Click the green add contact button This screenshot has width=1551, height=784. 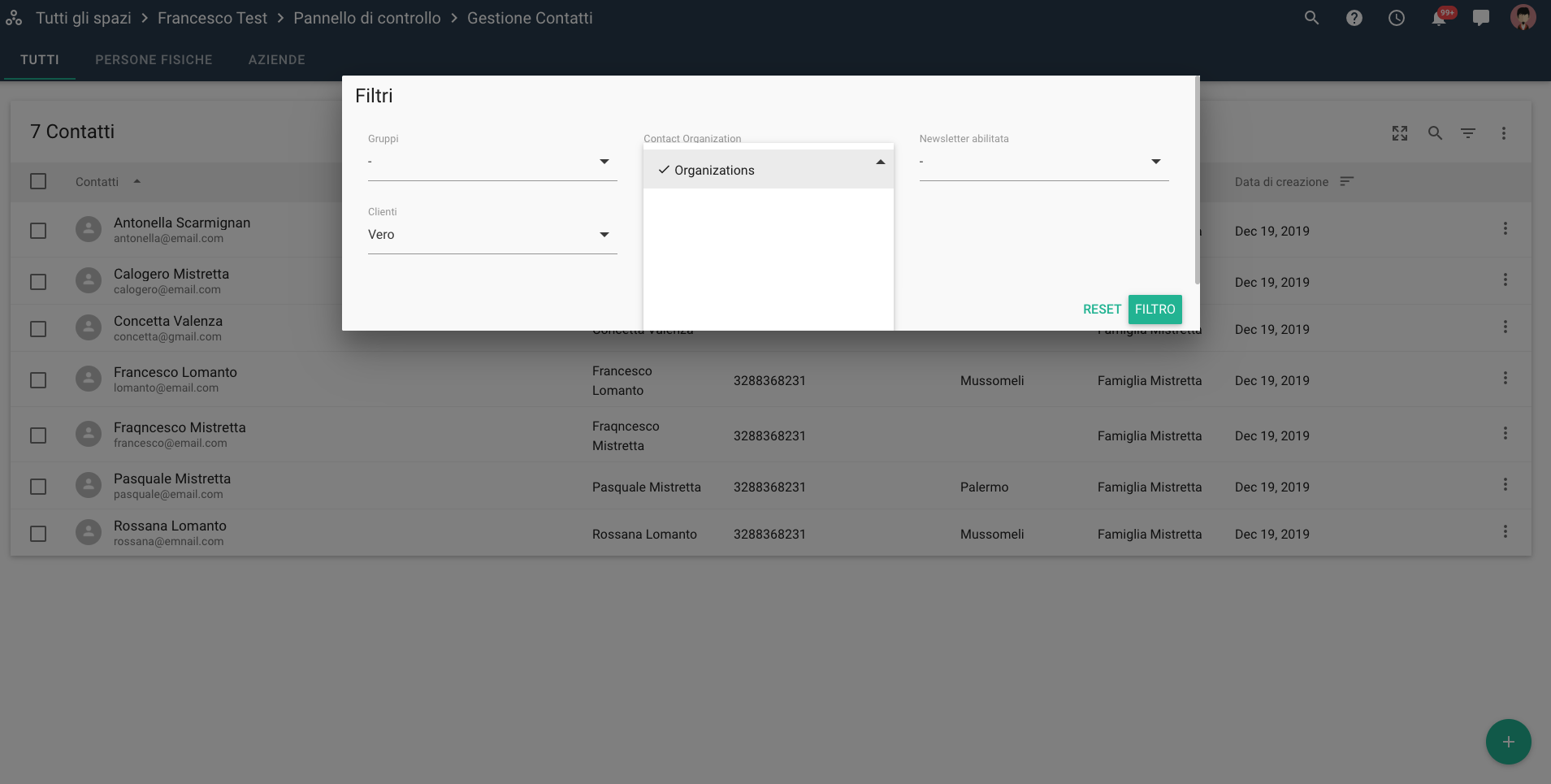[x=1508, y=742]
